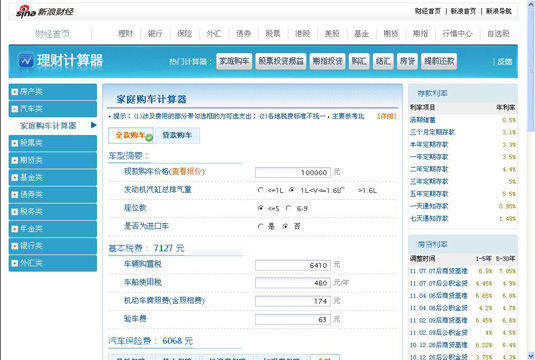
Task: Select engine displacement 1L<V<=1.6L radio
Action: point(292,190)
